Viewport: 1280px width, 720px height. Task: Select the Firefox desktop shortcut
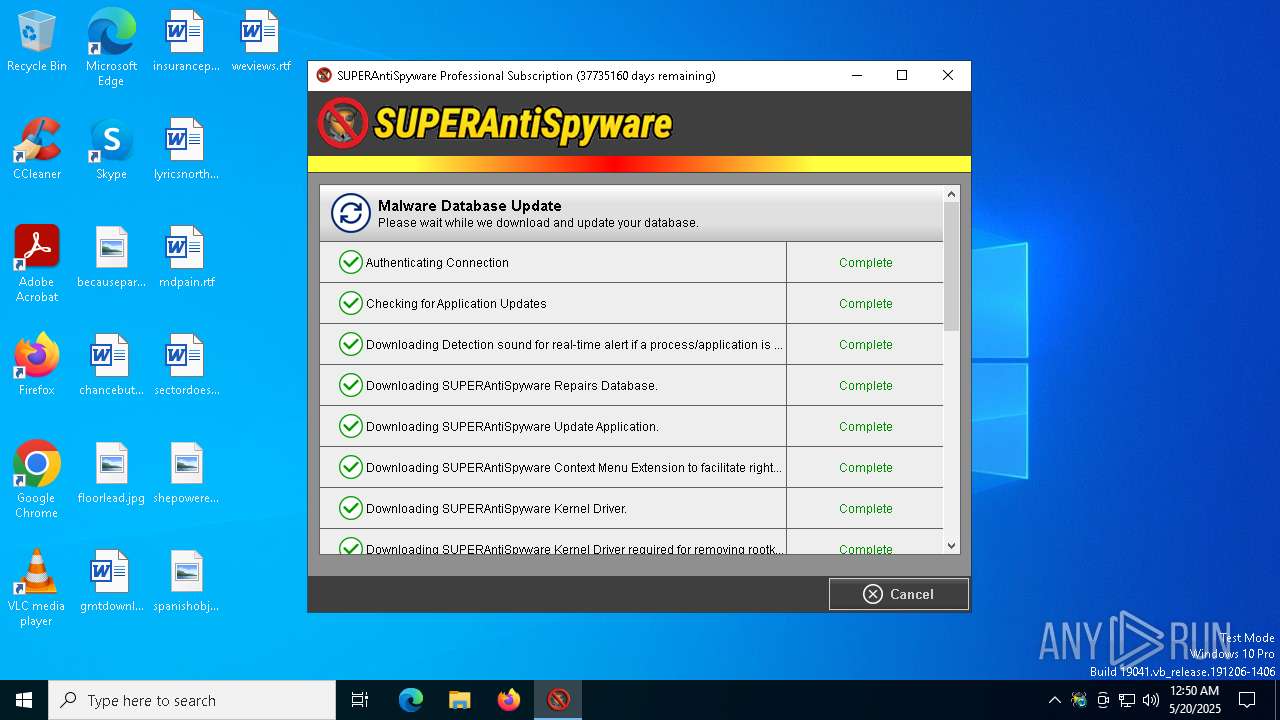click(x=37, y=365)
